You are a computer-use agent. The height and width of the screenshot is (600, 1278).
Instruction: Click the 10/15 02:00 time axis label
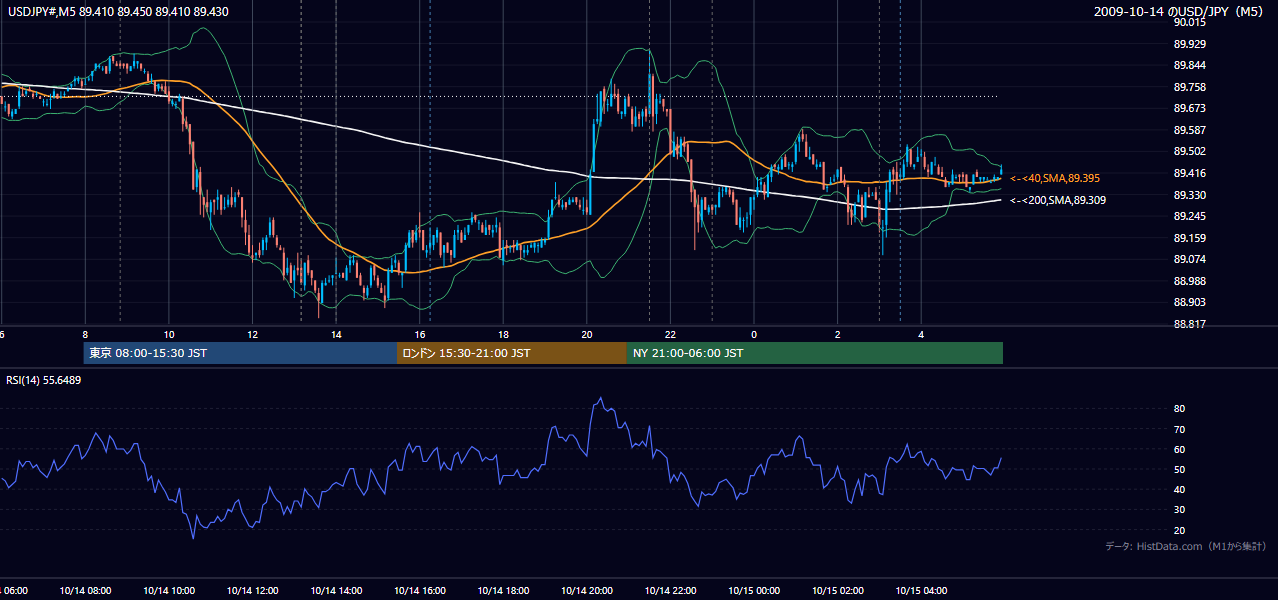(838, 590)
